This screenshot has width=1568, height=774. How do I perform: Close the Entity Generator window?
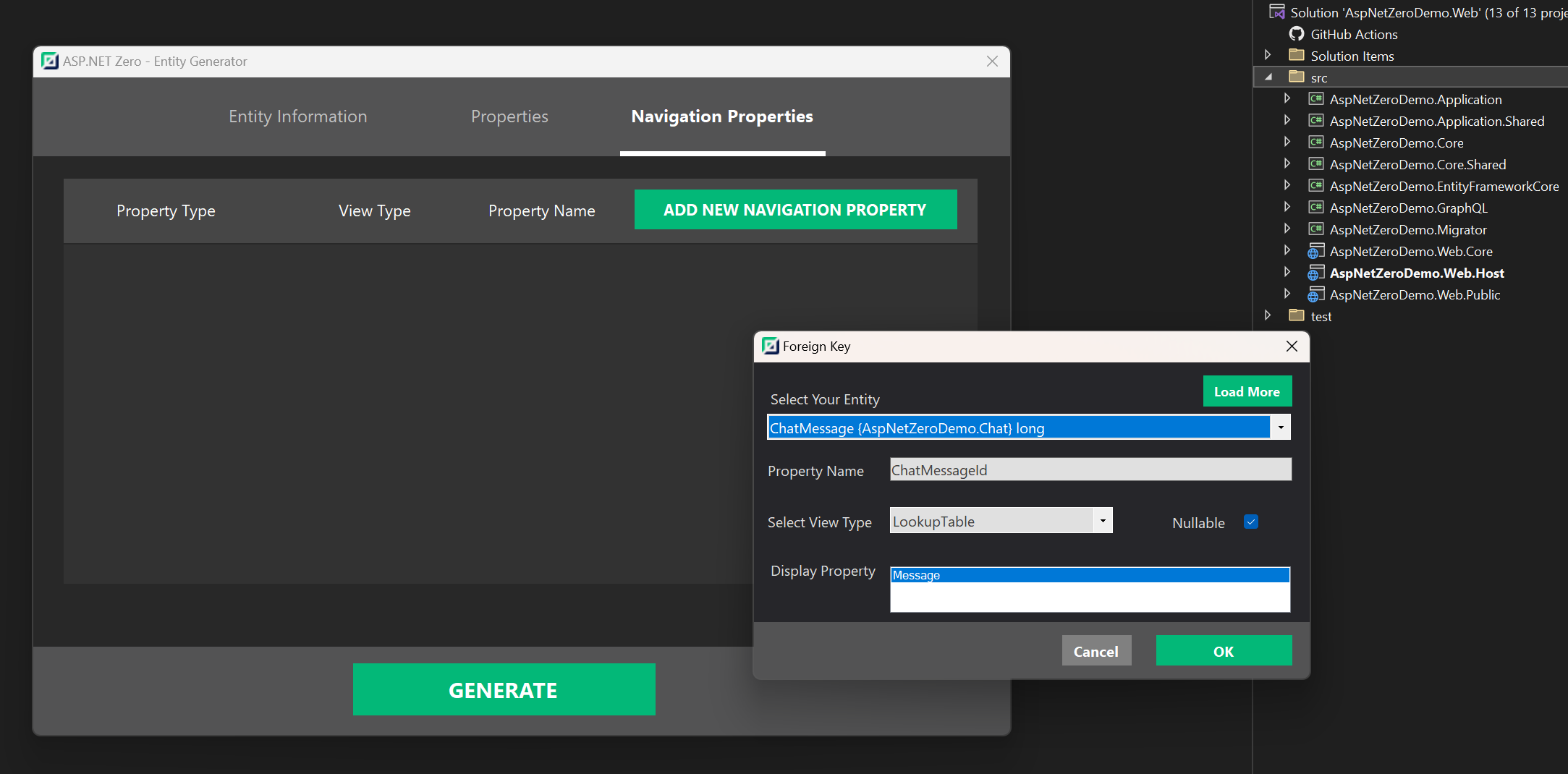coord(992,61)
